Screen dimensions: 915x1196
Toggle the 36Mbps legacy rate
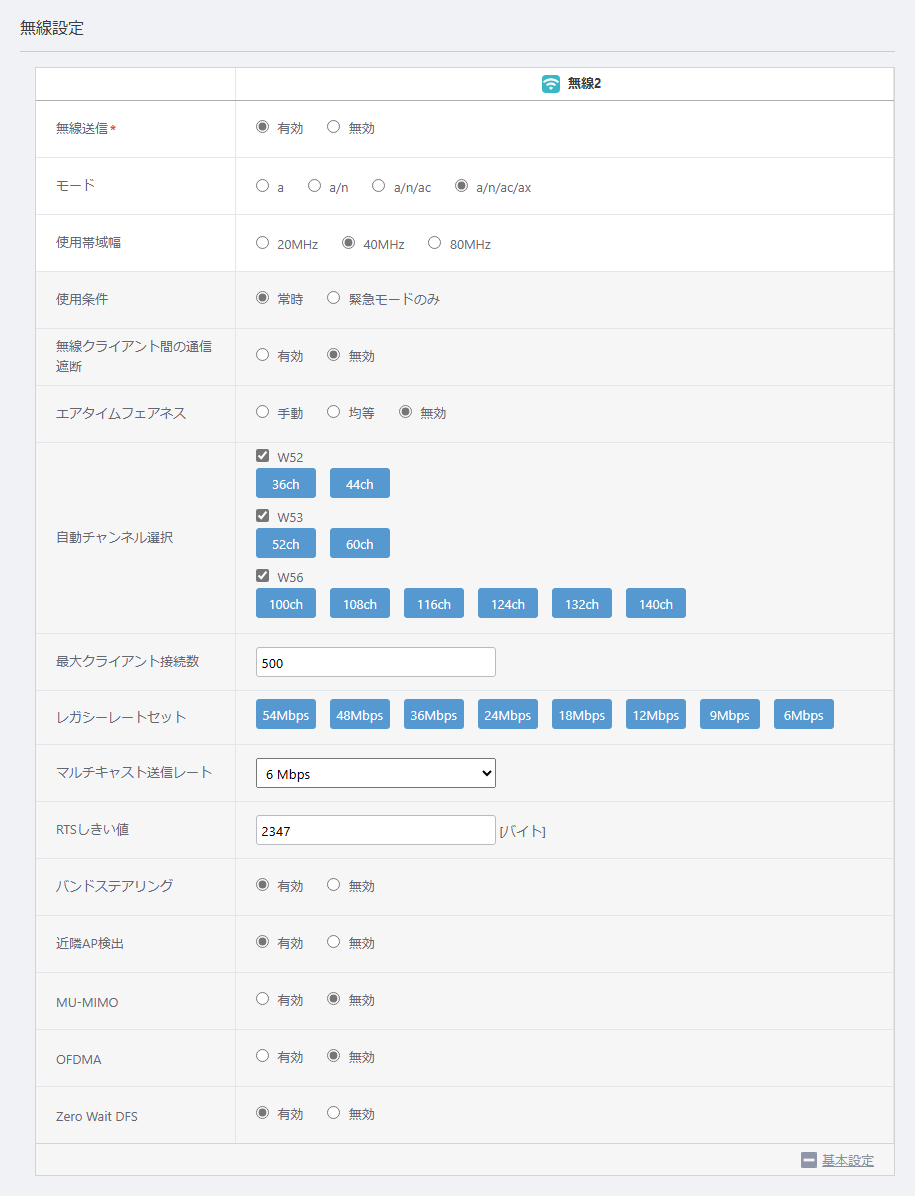(434, 715)
